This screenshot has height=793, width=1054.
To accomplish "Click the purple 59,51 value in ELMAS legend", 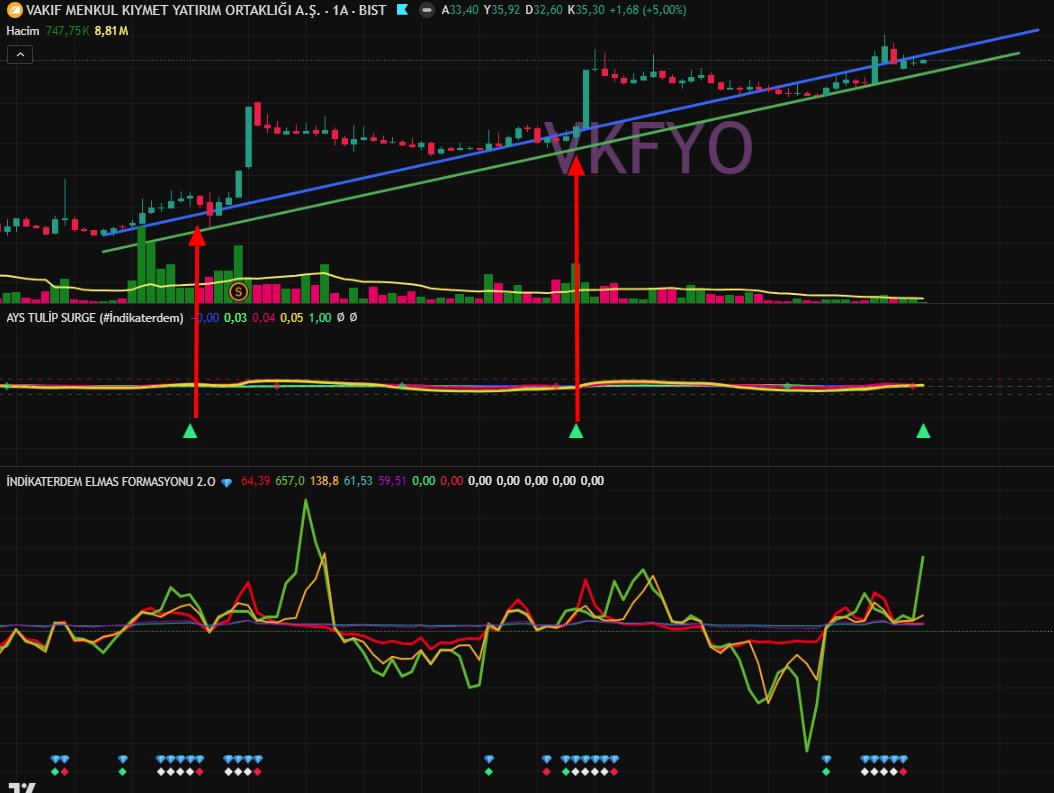I will 392,481.
